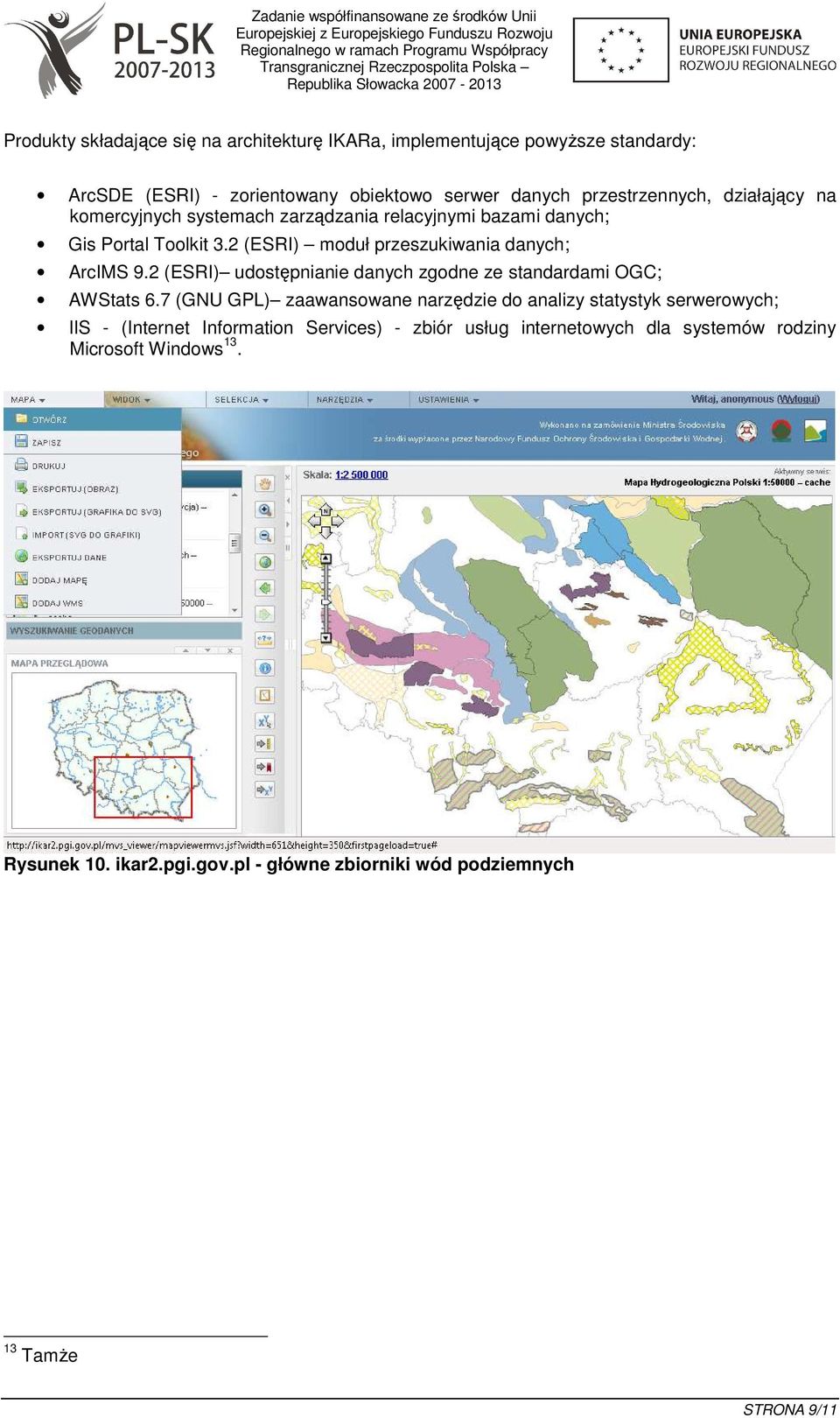The width and height of the screenshot is (840, 1418).
Task: Pan map west with left arrow
Action: coord(313,520)
